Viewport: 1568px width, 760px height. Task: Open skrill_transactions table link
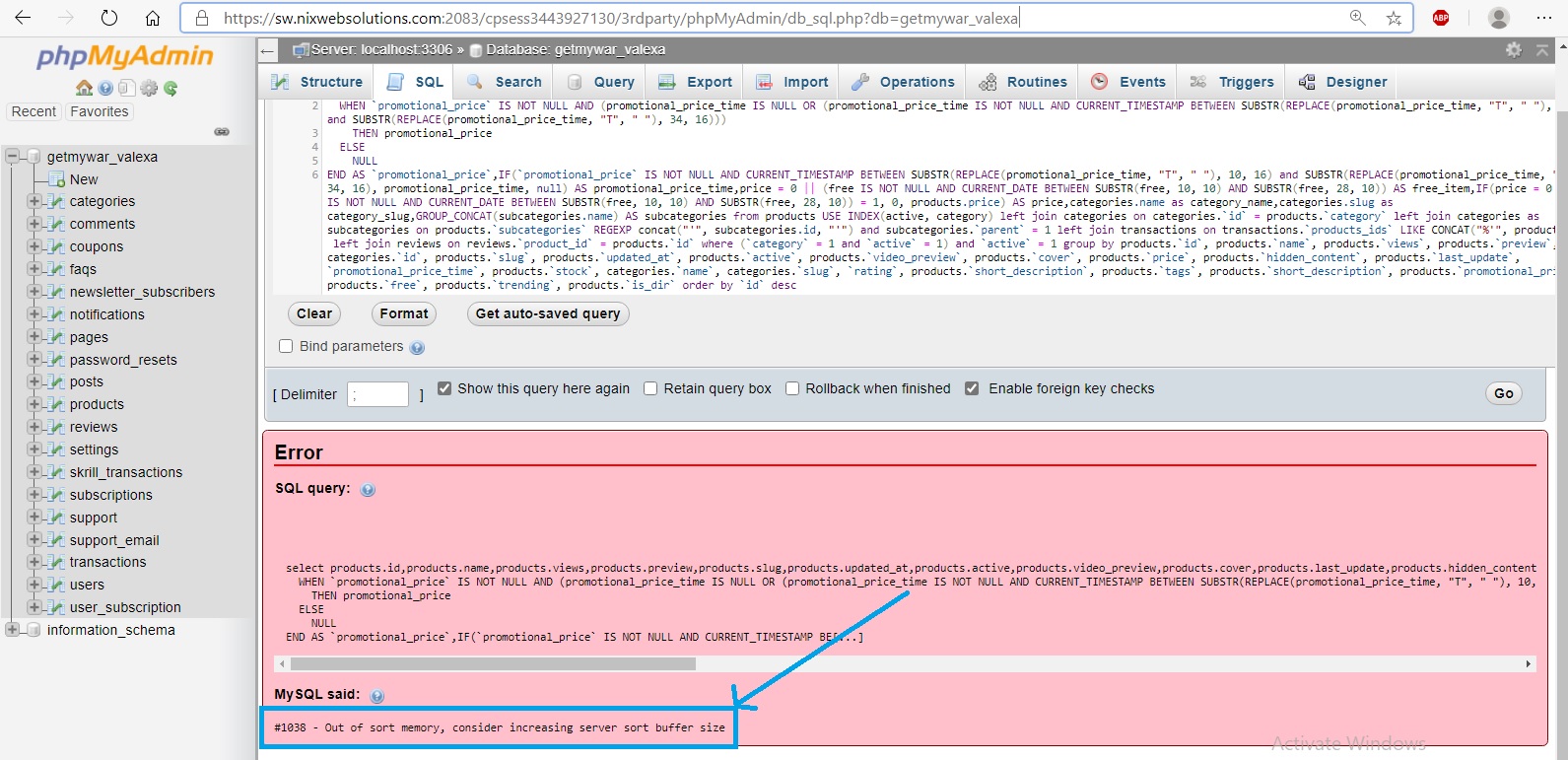[x=126, y=472]
